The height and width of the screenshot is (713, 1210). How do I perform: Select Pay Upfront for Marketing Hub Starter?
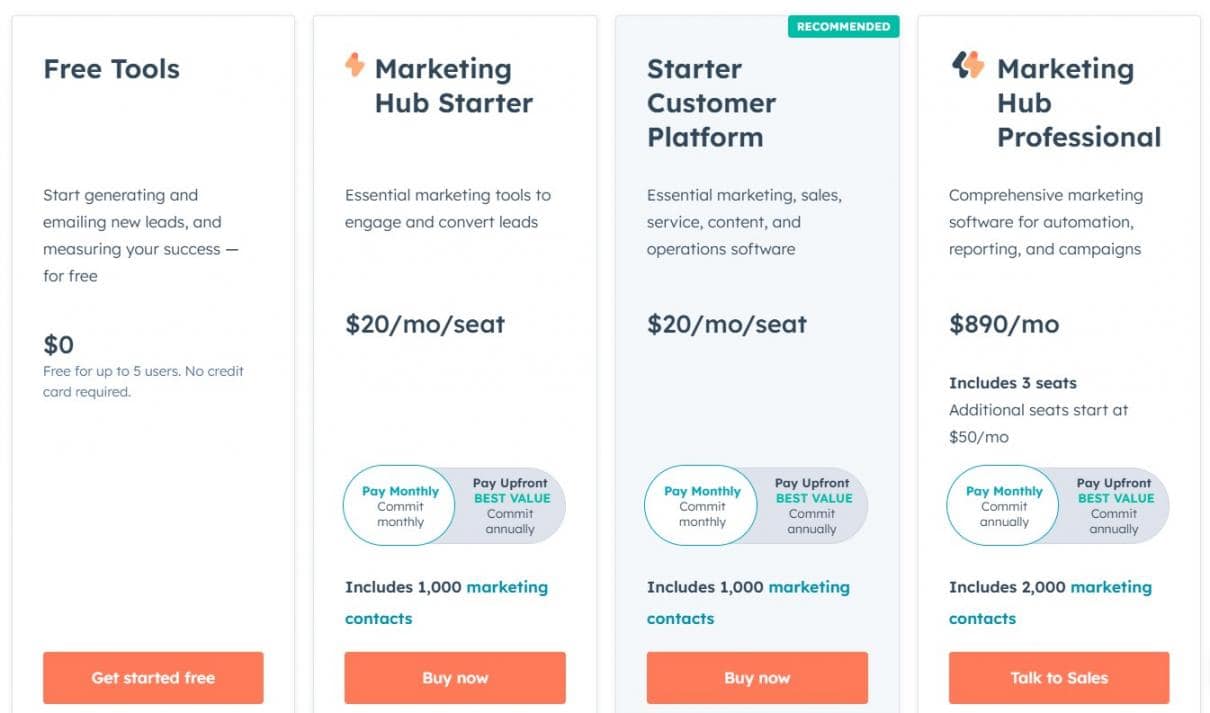point(510,505)
